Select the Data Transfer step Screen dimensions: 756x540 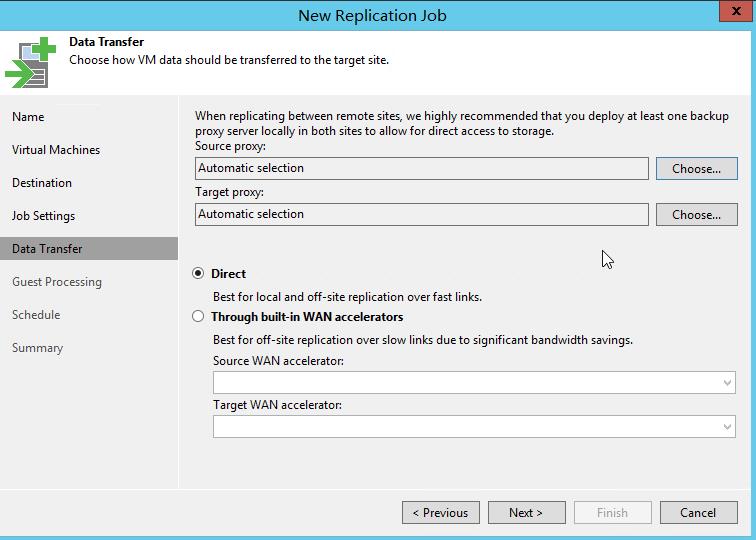[x=89, y=248]
